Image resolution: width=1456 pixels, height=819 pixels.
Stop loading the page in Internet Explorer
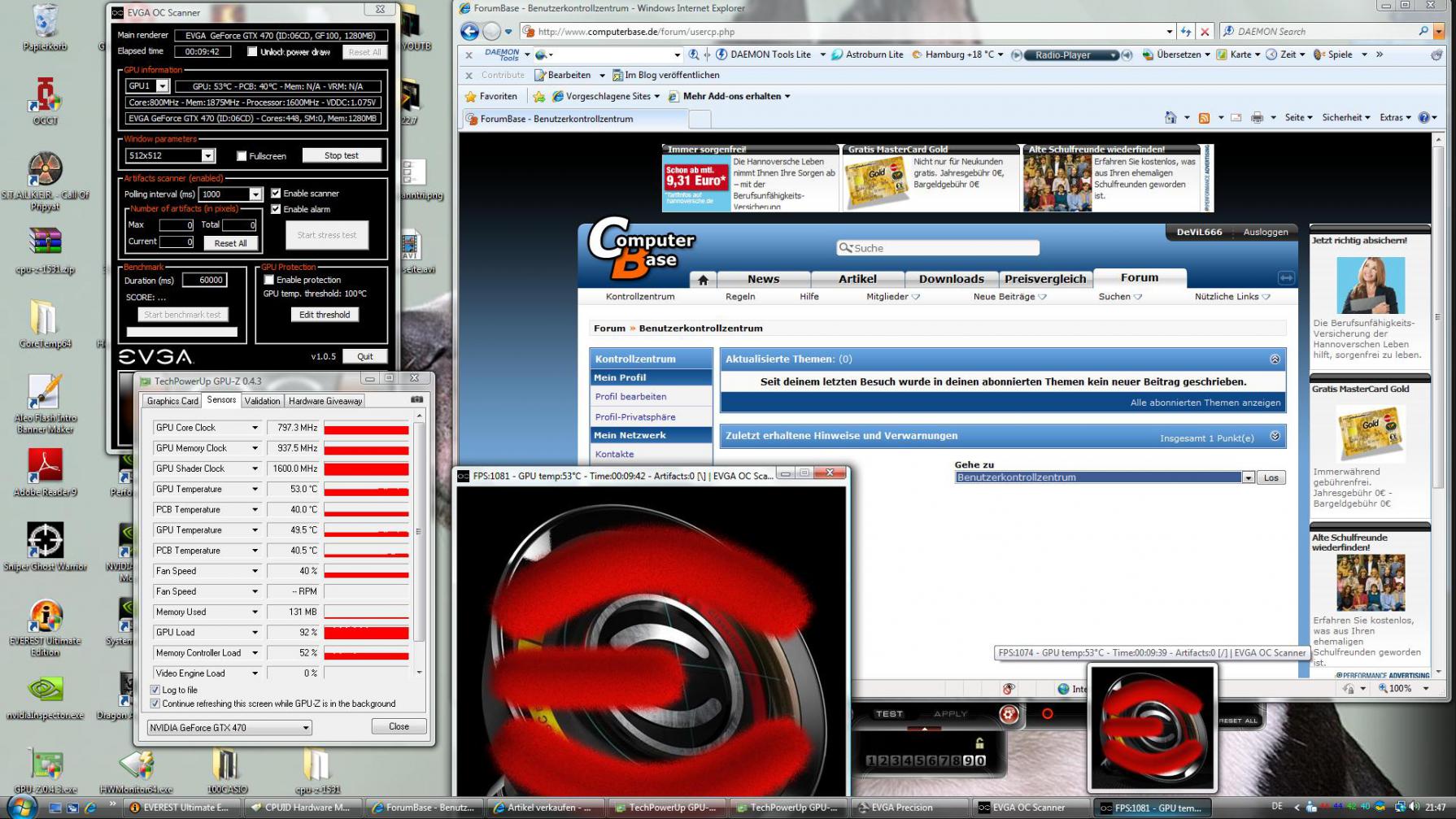1205,31
